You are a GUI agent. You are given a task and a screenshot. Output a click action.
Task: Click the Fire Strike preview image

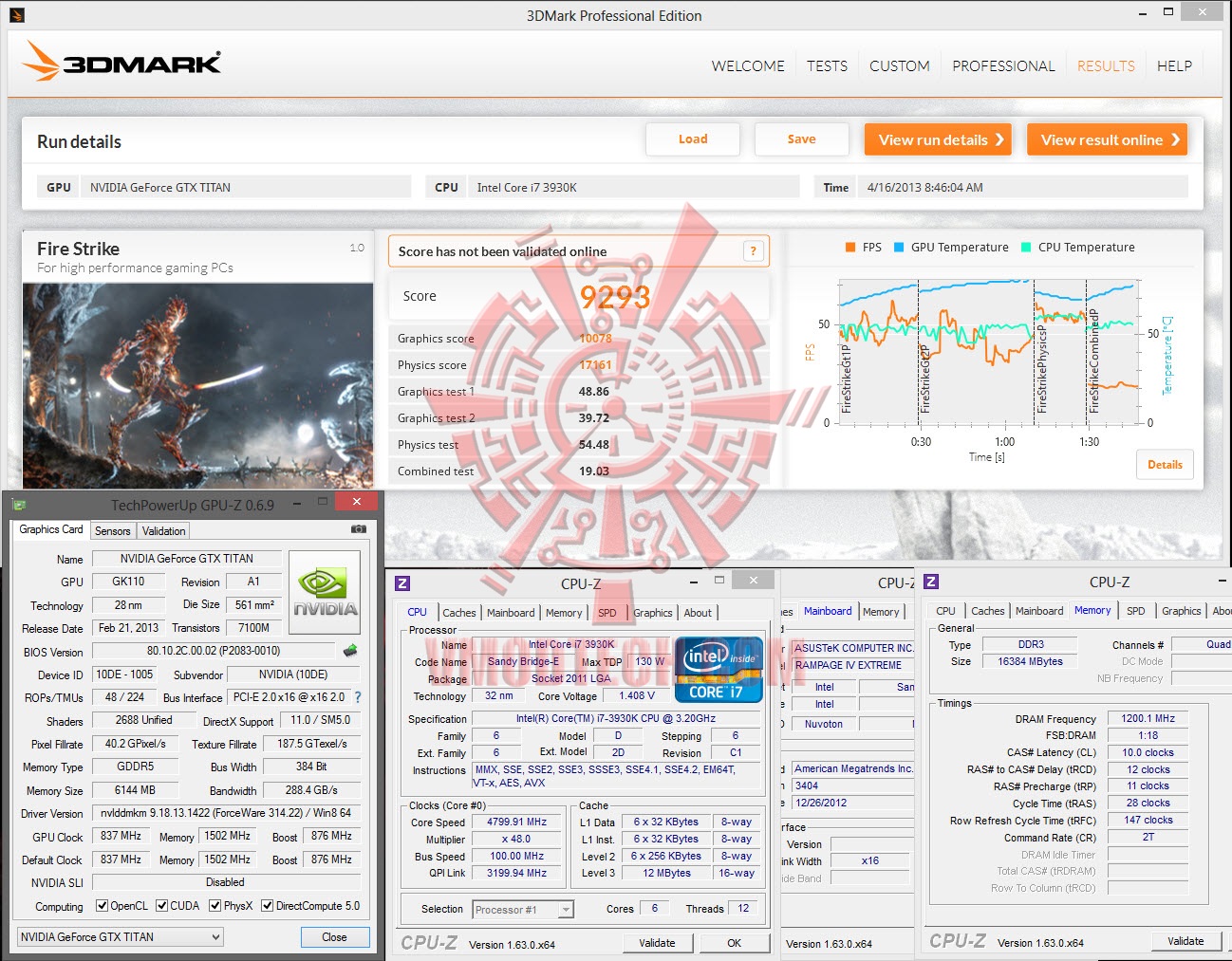198,385
